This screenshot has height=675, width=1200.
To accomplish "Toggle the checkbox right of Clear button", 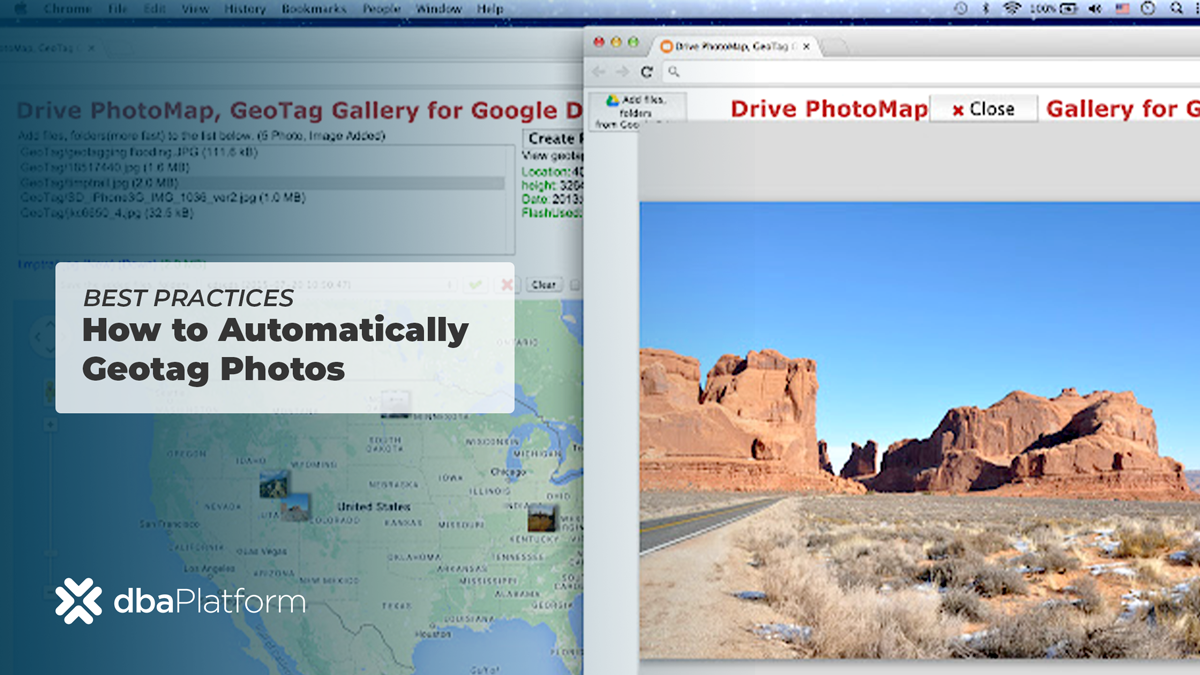I will [573, 285].
